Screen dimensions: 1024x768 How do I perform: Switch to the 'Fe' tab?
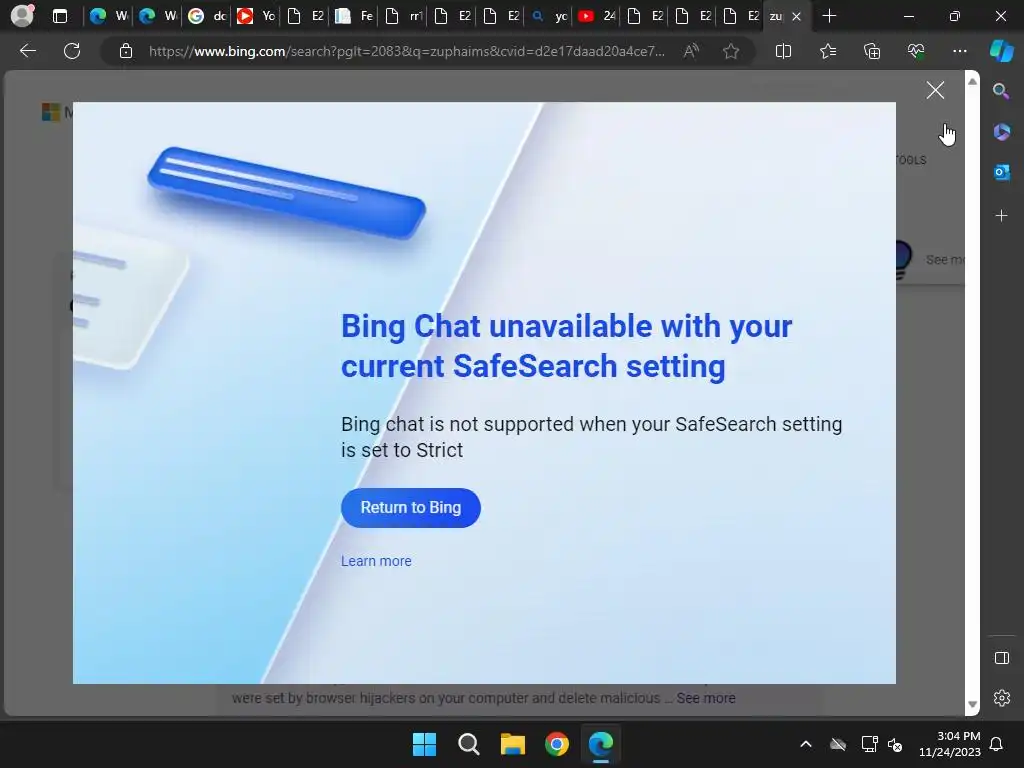tap(353, 16)
